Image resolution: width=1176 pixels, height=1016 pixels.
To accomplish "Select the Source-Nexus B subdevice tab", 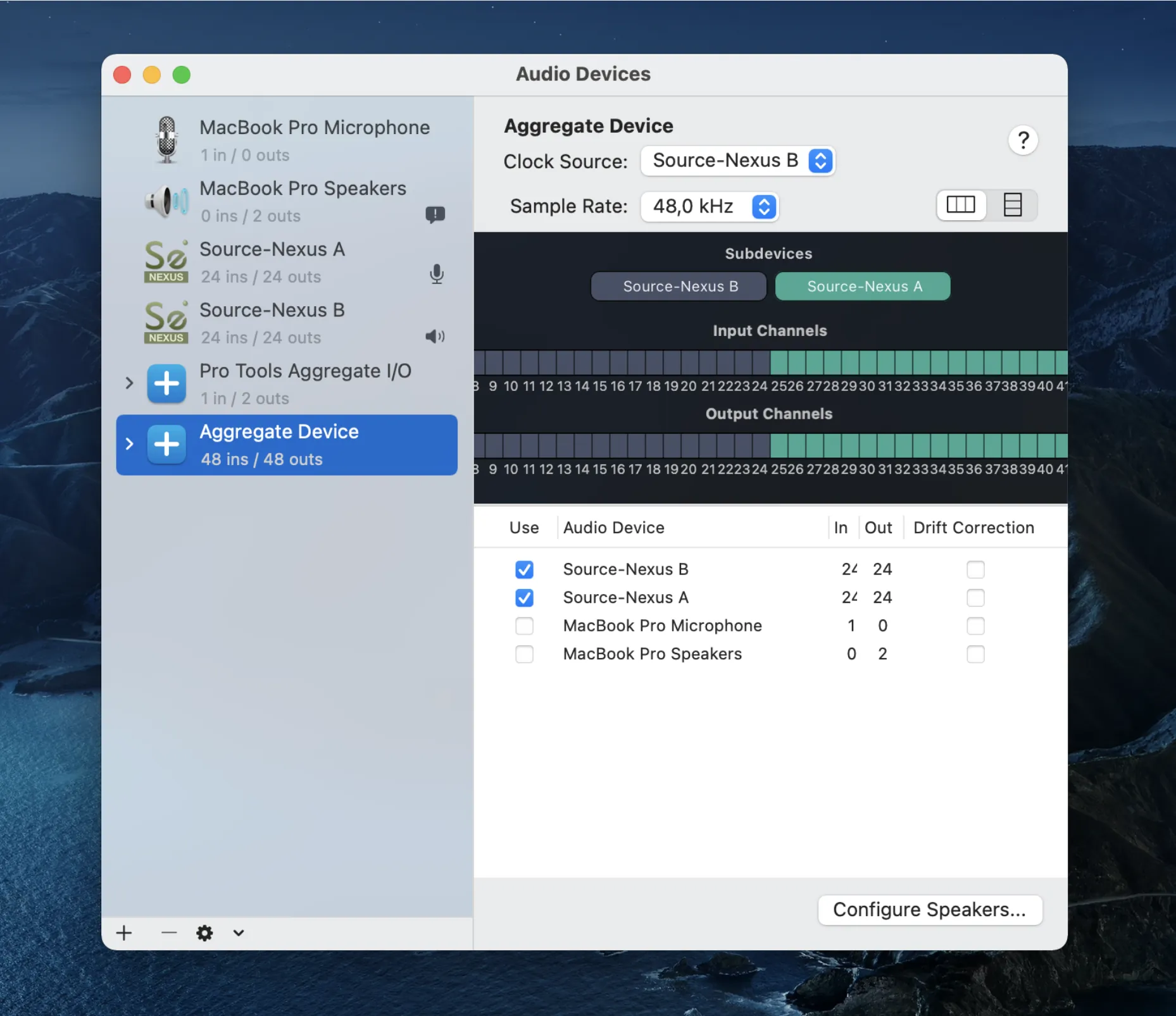I will [679, 287].
